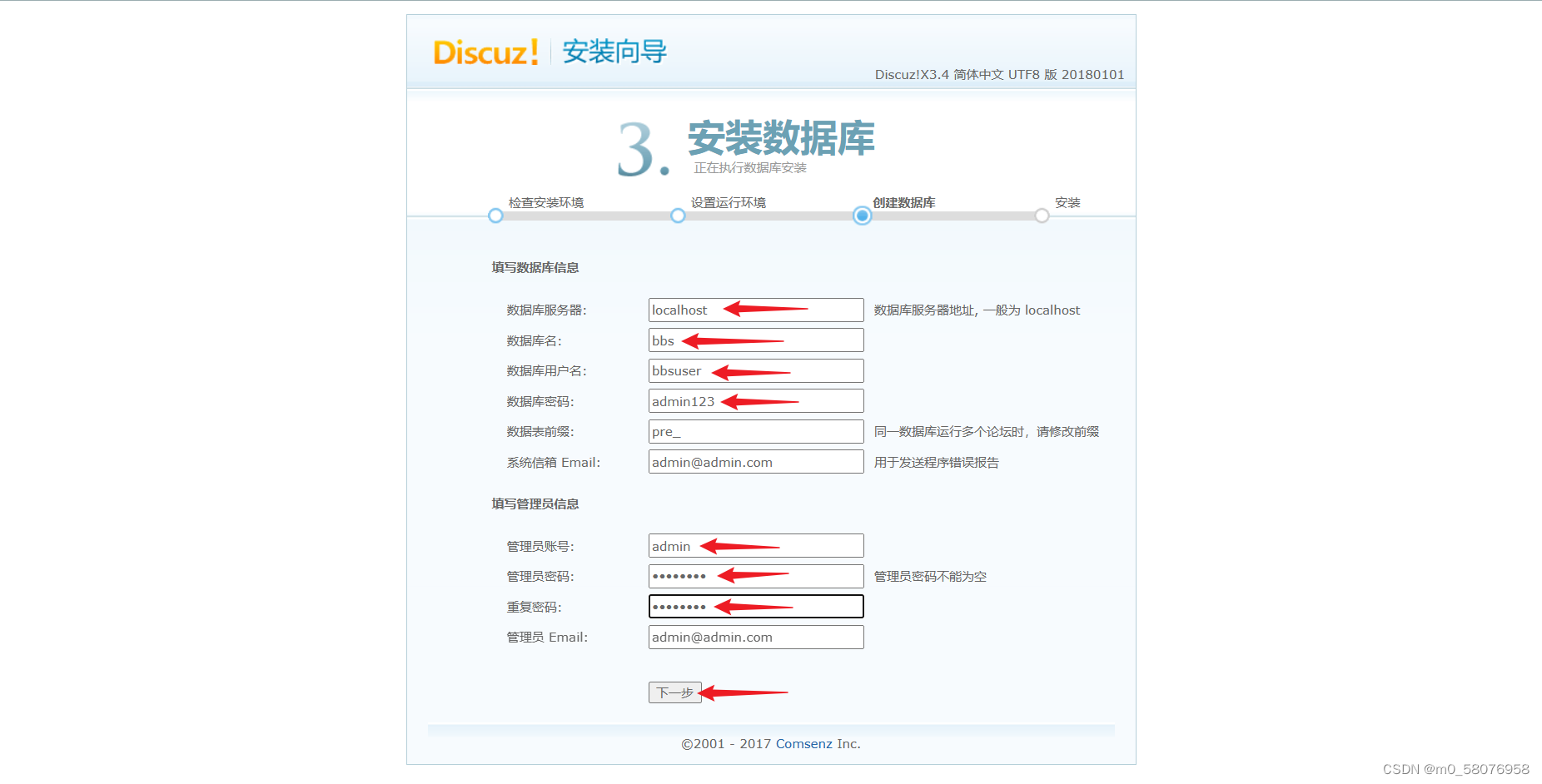The height and width of the screenshot is (784, 1542).
Task: Select the repeat password field
Action: tap(756, 607)
